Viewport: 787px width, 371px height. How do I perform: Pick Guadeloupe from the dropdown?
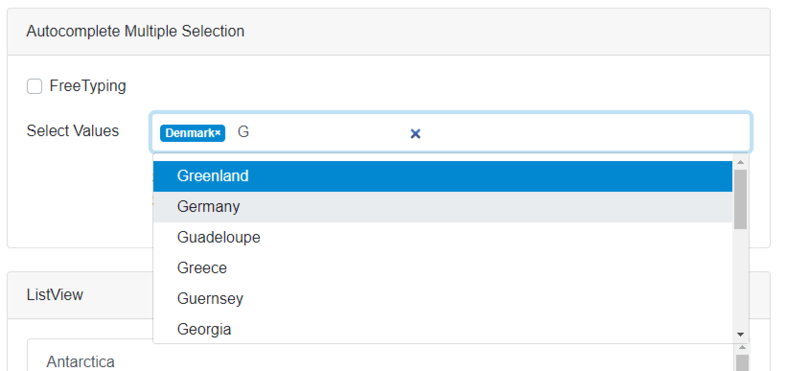[x=442, y=237]
